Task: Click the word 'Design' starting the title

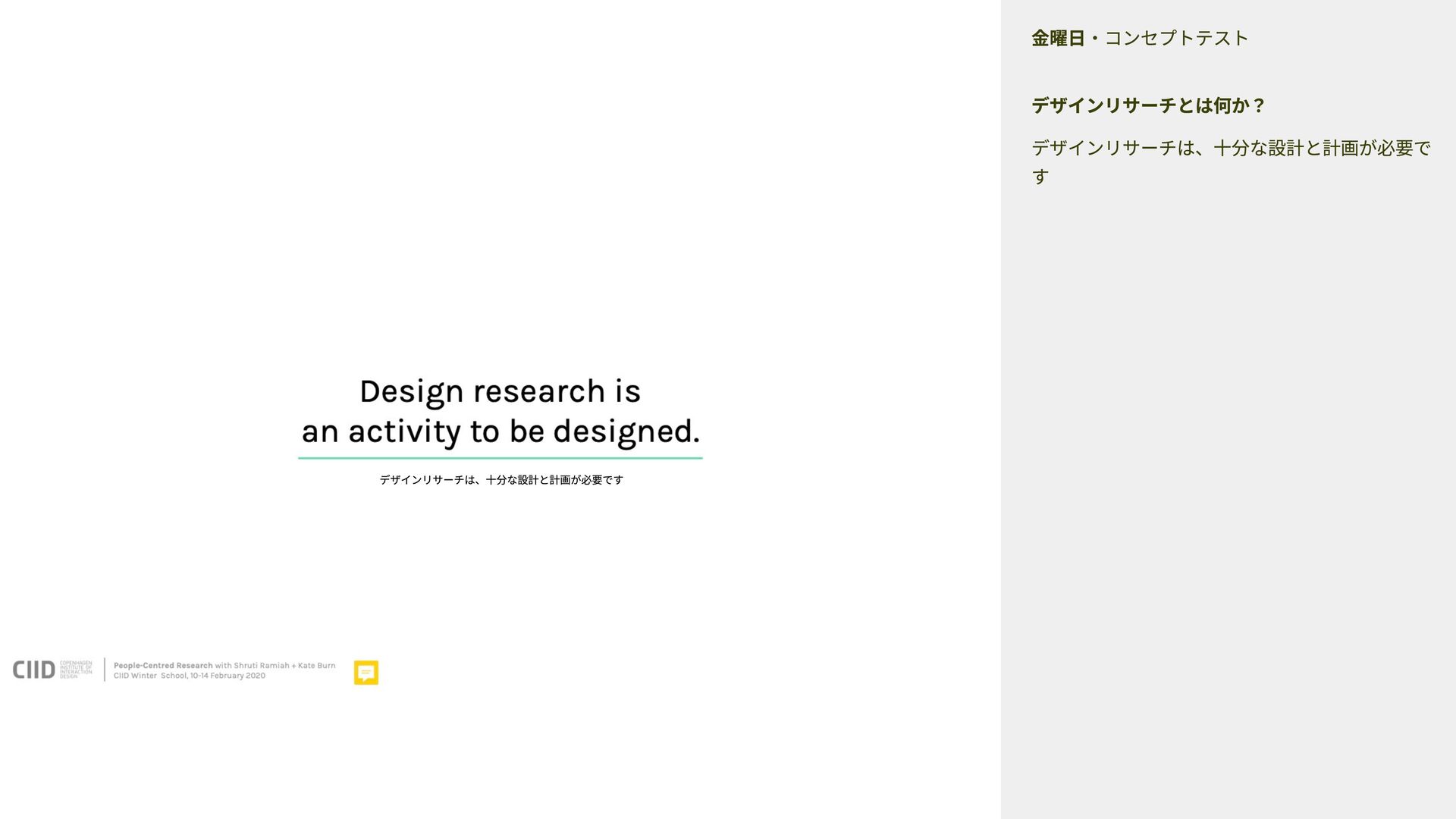Action: pyautogui.click(x=411, y=392)
